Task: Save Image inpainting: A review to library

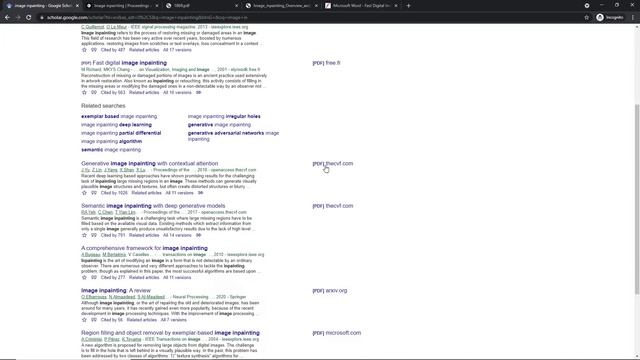Action: (x=84, y=320)
